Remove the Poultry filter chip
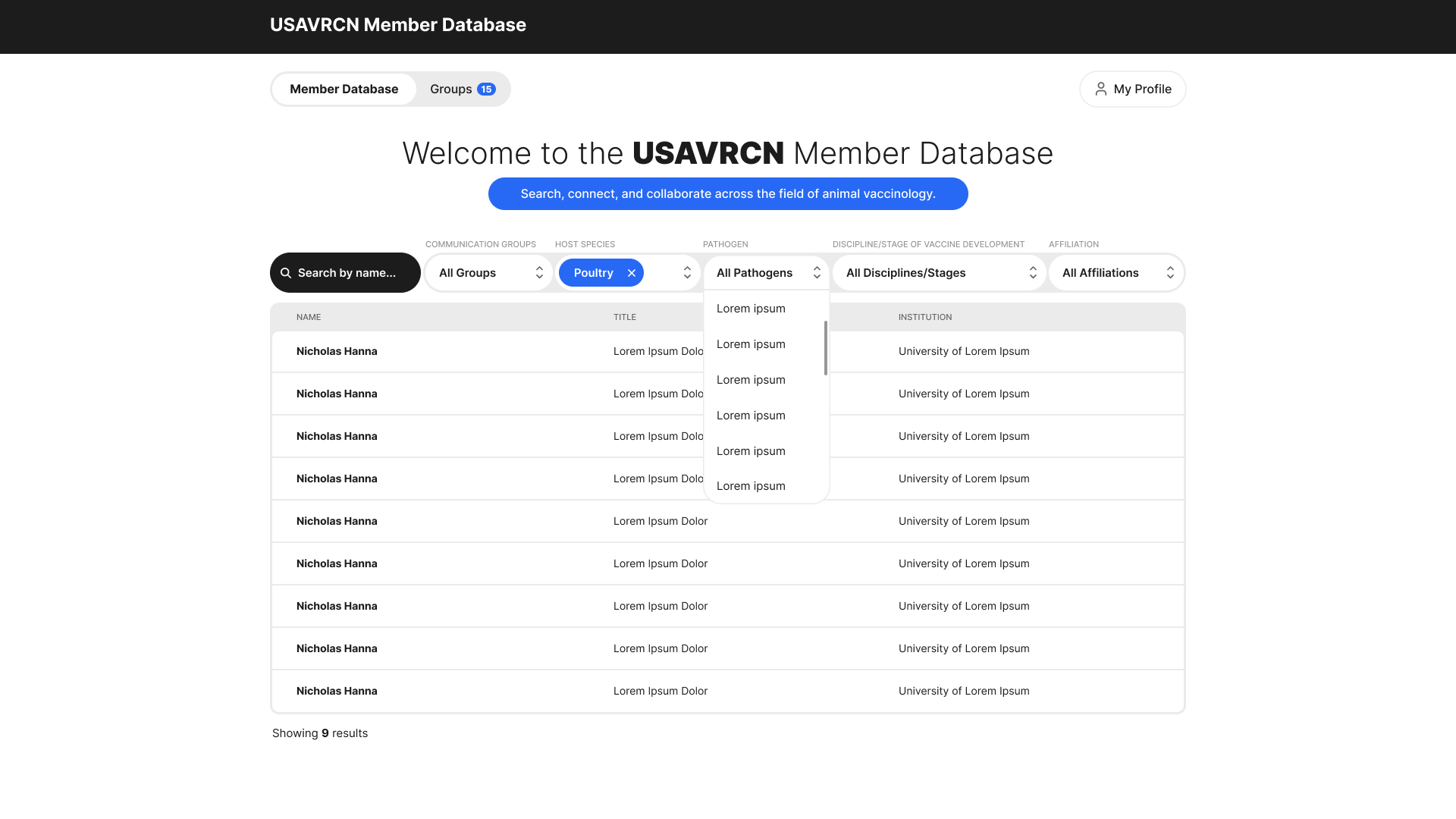Screen dimensions: 1456x819 pyautogui.click(x=632, y=273)
